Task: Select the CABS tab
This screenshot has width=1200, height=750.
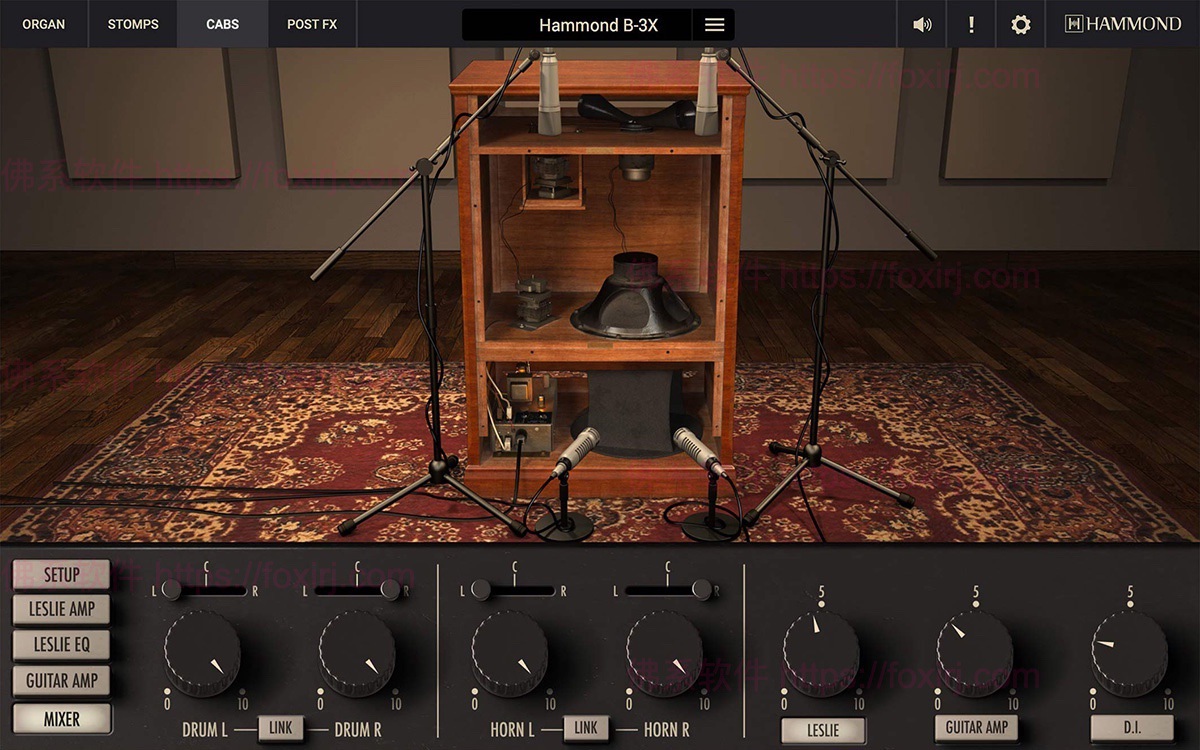Action: (x=223, y=24)
